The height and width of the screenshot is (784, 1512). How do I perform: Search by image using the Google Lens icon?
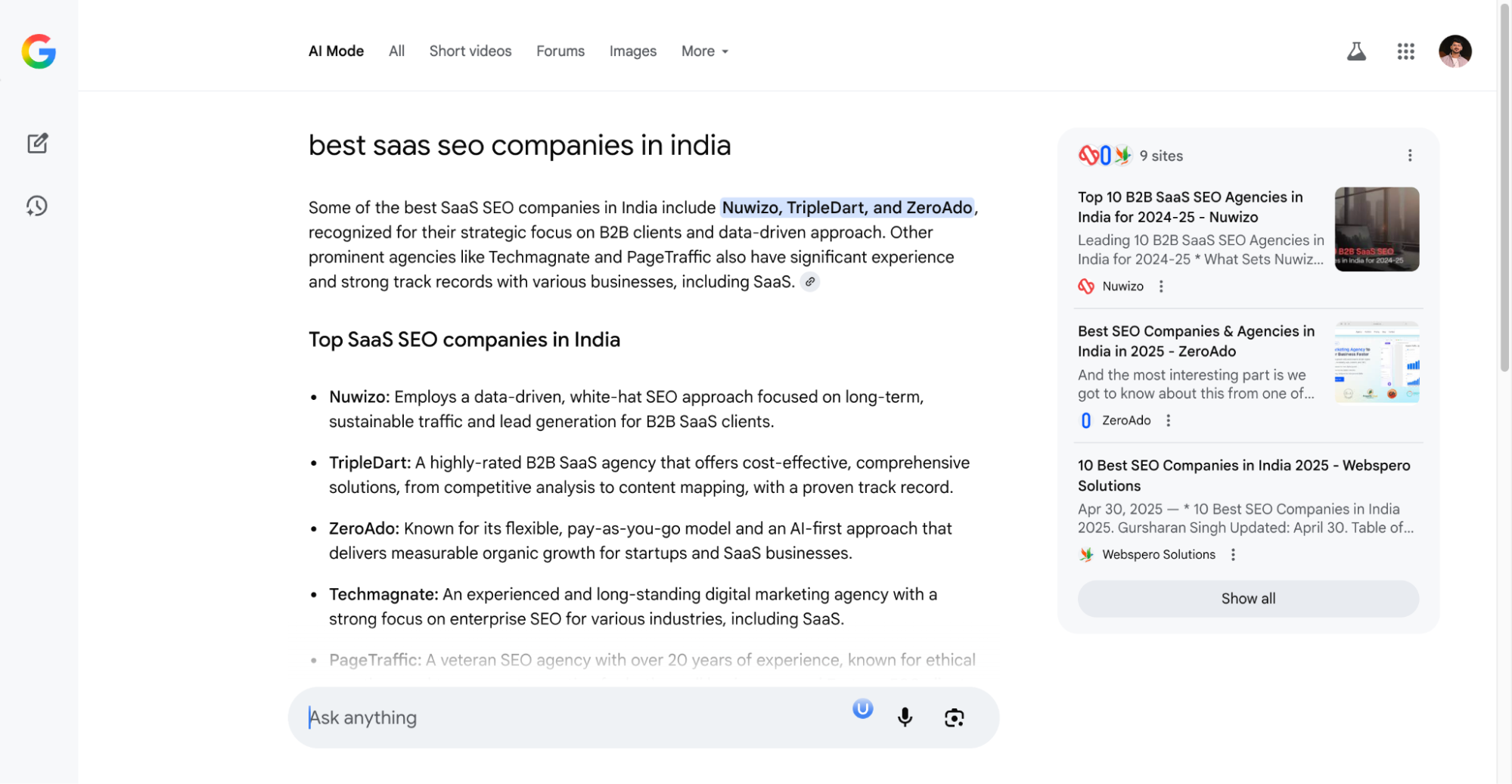tap(954, 717)
